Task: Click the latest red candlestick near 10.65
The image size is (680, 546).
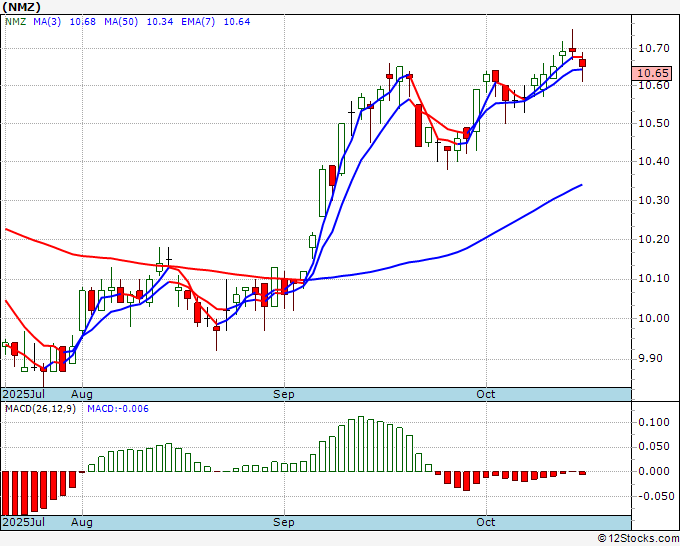Action: point(582,63)
